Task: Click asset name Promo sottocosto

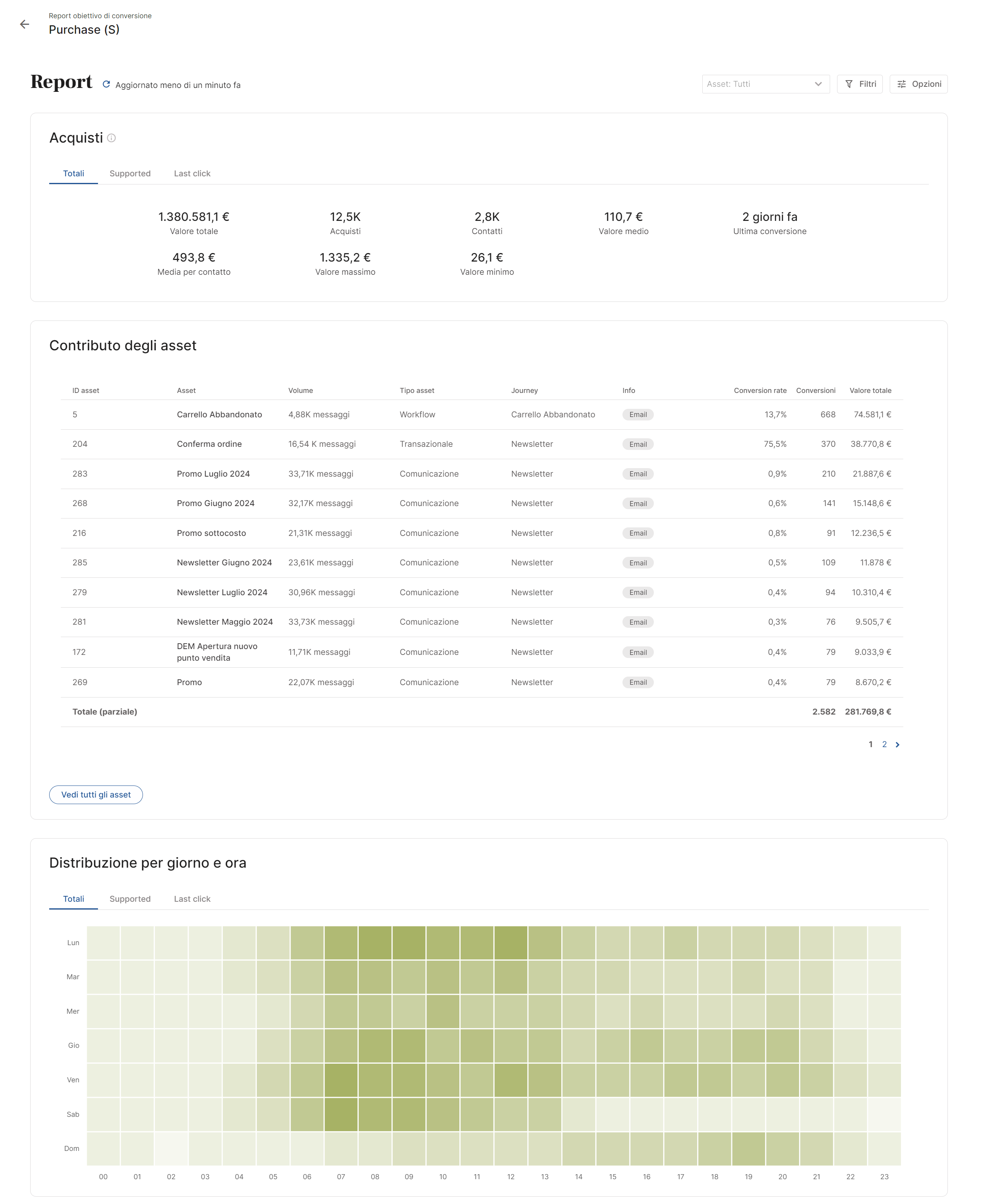Action: coord(211,533)
